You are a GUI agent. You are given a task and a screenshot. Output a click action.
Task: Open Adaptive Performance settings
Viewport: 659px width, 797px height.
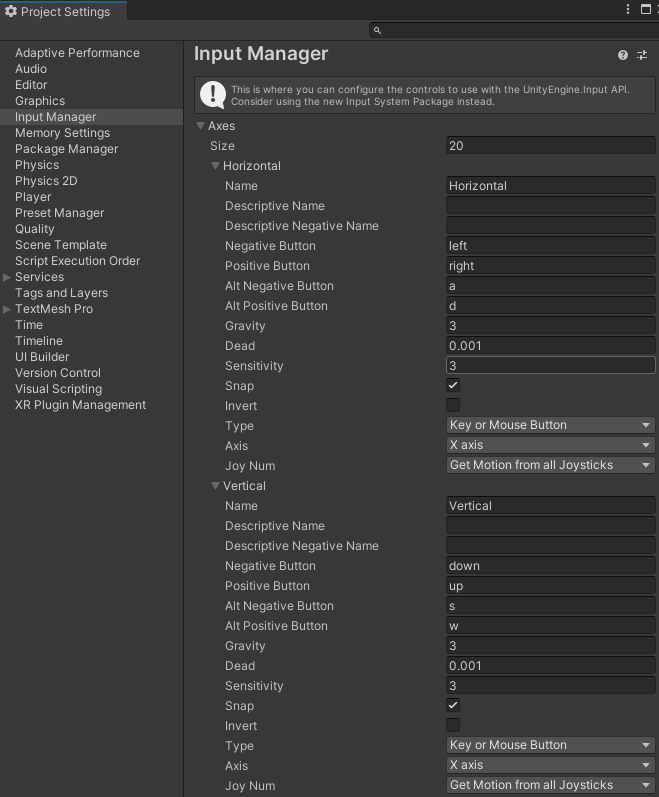tap(77, 53)
